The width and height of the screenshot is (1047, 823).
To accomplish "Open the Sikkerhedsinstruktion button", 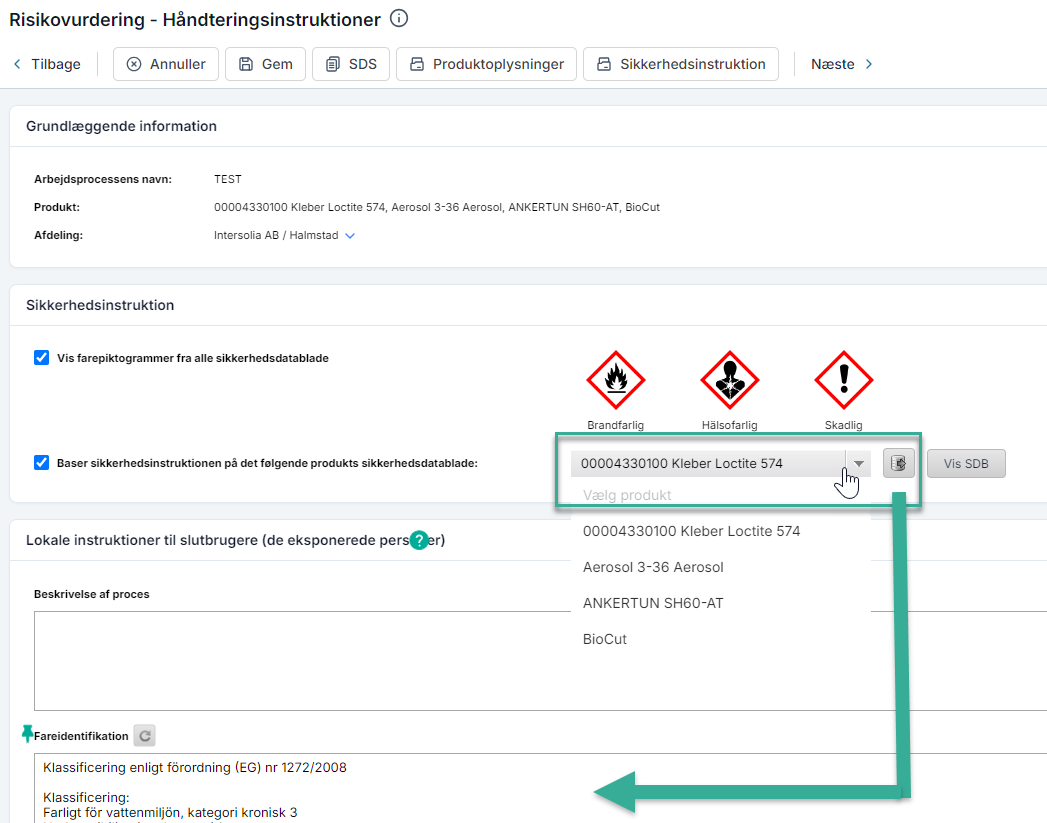I will click(x=680, y=64).
